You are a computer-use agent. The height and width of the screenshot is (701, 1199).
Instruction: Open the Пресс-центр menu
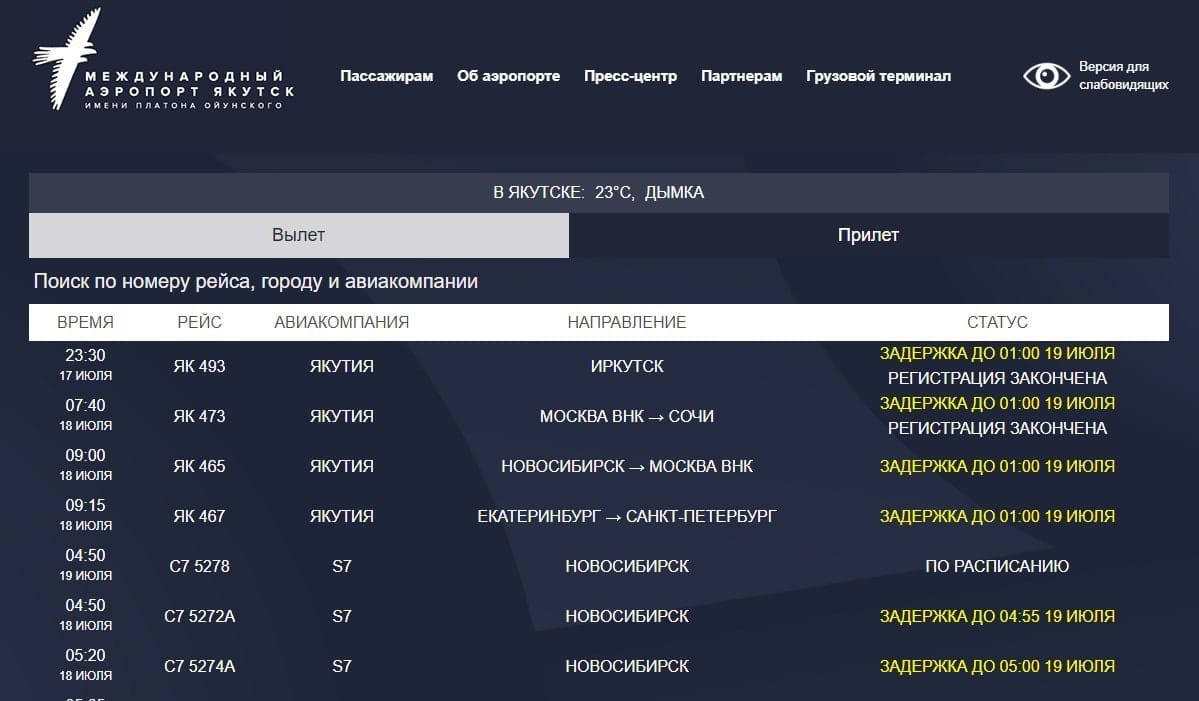pyautogui.click(x=630, y=76)
